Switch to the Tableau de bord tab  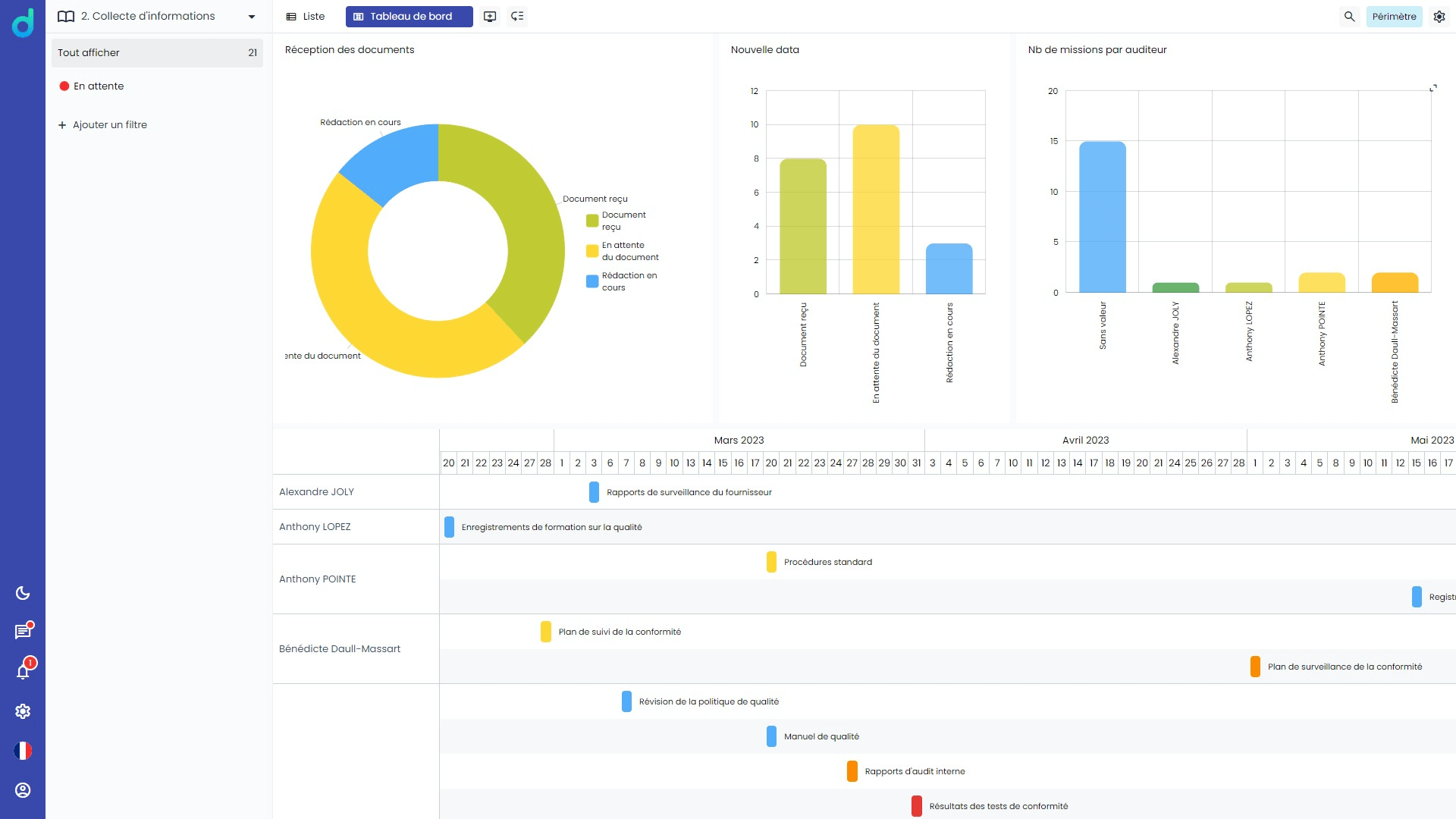coord(409,16)
